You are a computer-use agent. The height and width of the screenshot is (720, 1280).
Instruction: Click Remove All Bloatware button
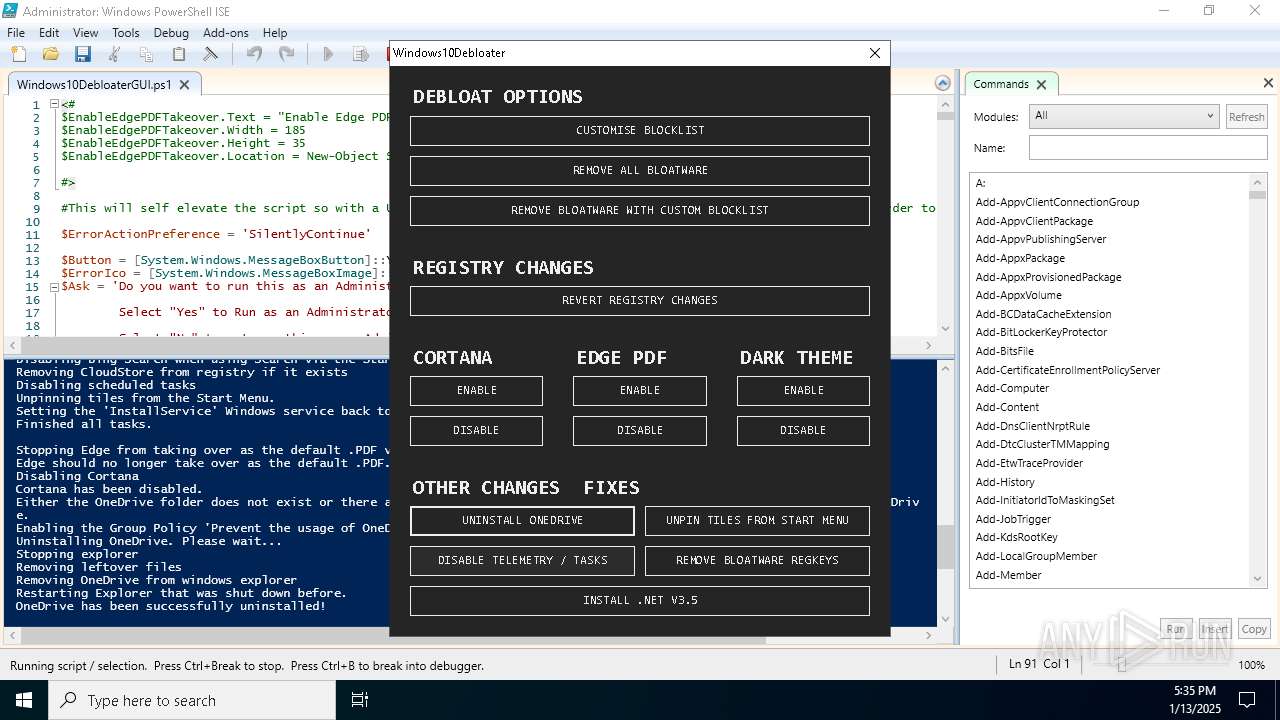click(640, 171)
